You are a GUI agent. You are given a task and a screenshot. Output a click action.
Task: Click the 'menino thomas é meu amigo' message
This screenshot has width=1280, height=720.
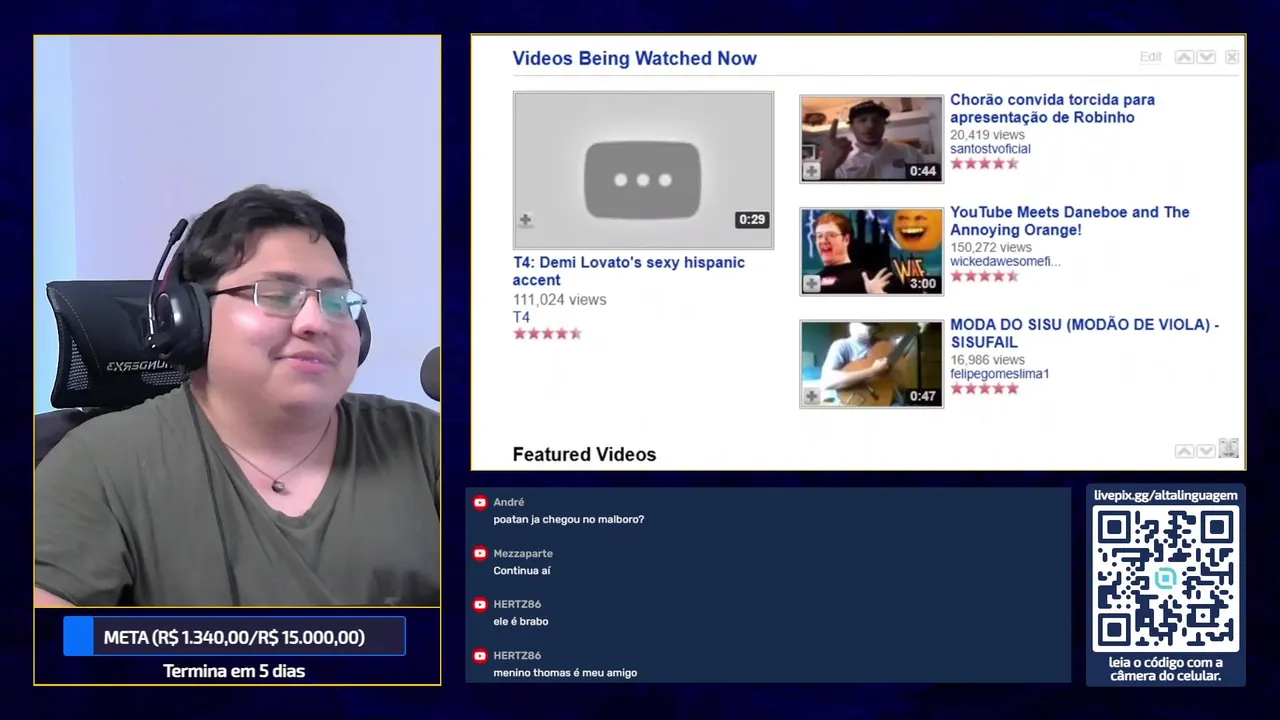pos(565,673)
